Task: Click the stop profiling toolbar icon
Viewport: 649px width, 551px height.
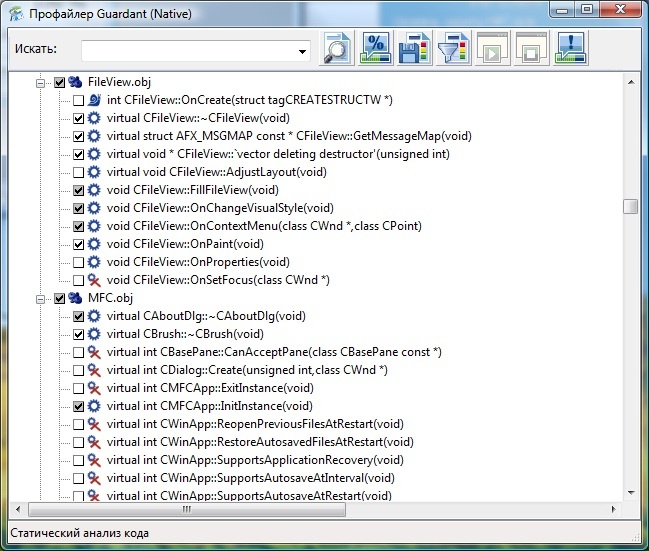Action: point(529,49)
